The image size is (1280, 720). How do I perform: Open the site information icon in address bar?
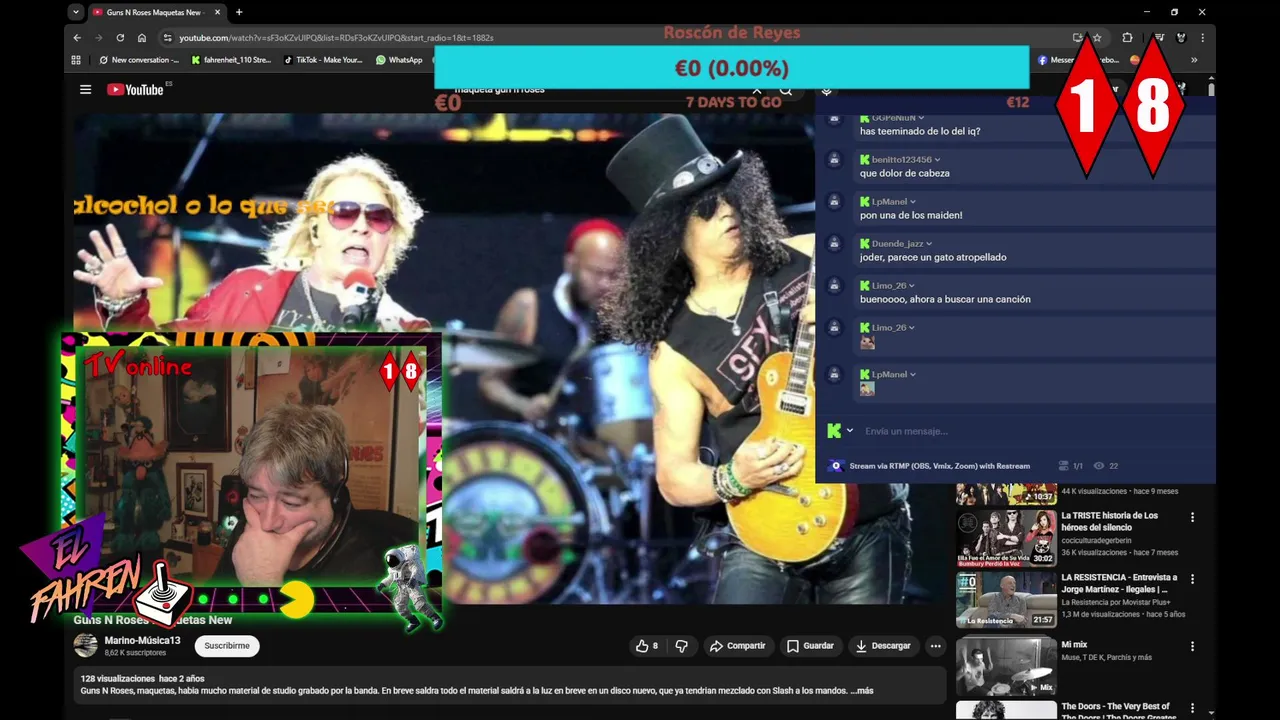tap(167, 37)
